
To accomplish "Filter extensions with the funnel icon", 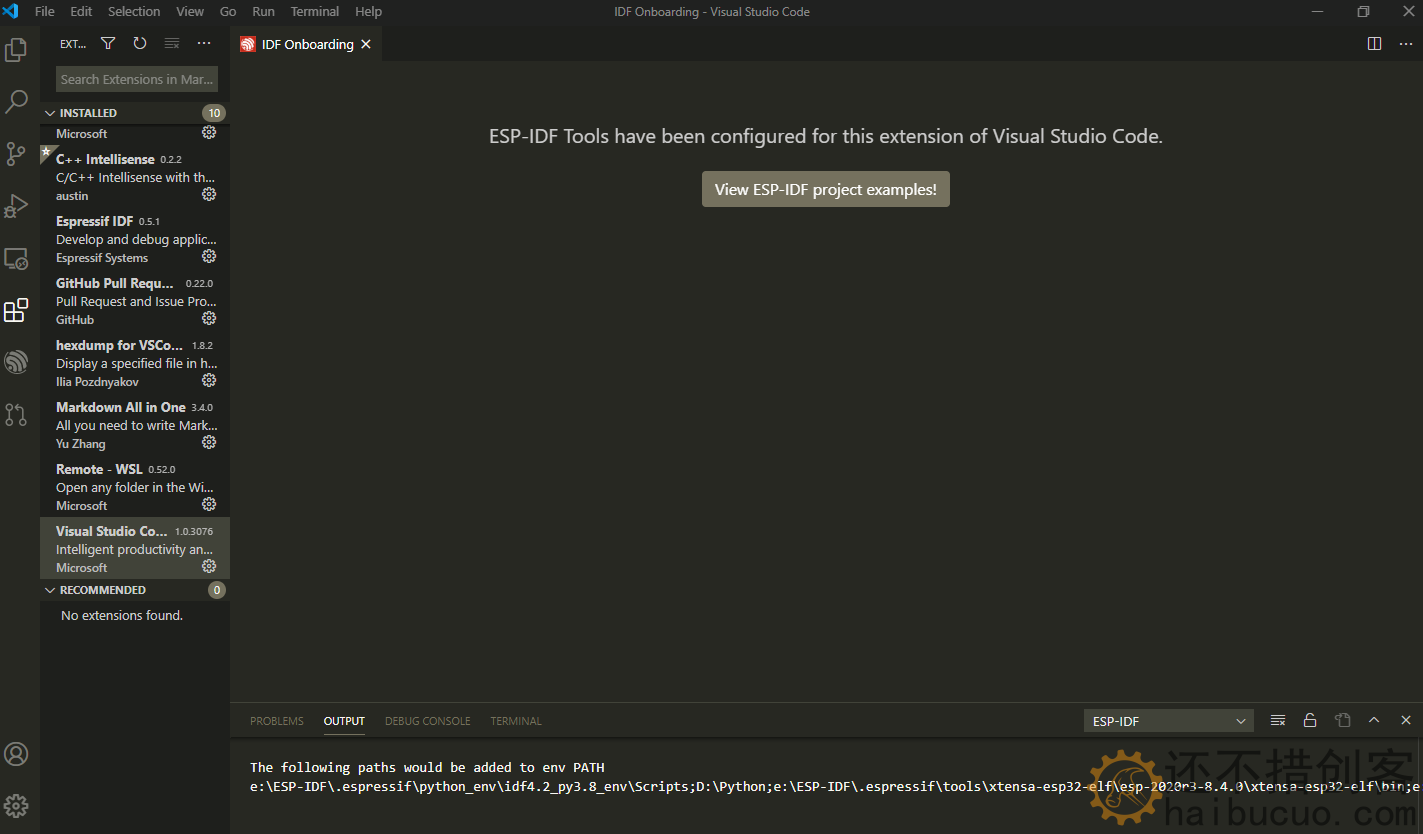I will pyautogui.click(x=108, y=43).
